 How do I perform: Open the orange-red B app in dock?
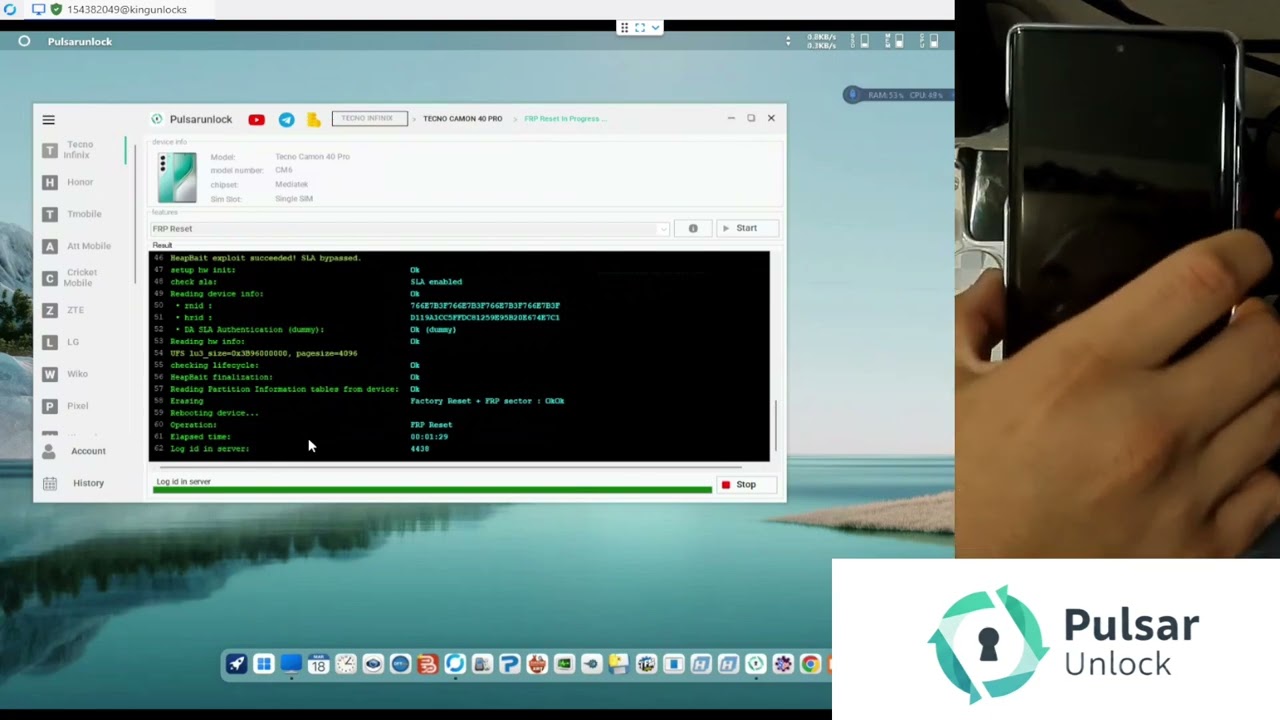pos(428,664)
